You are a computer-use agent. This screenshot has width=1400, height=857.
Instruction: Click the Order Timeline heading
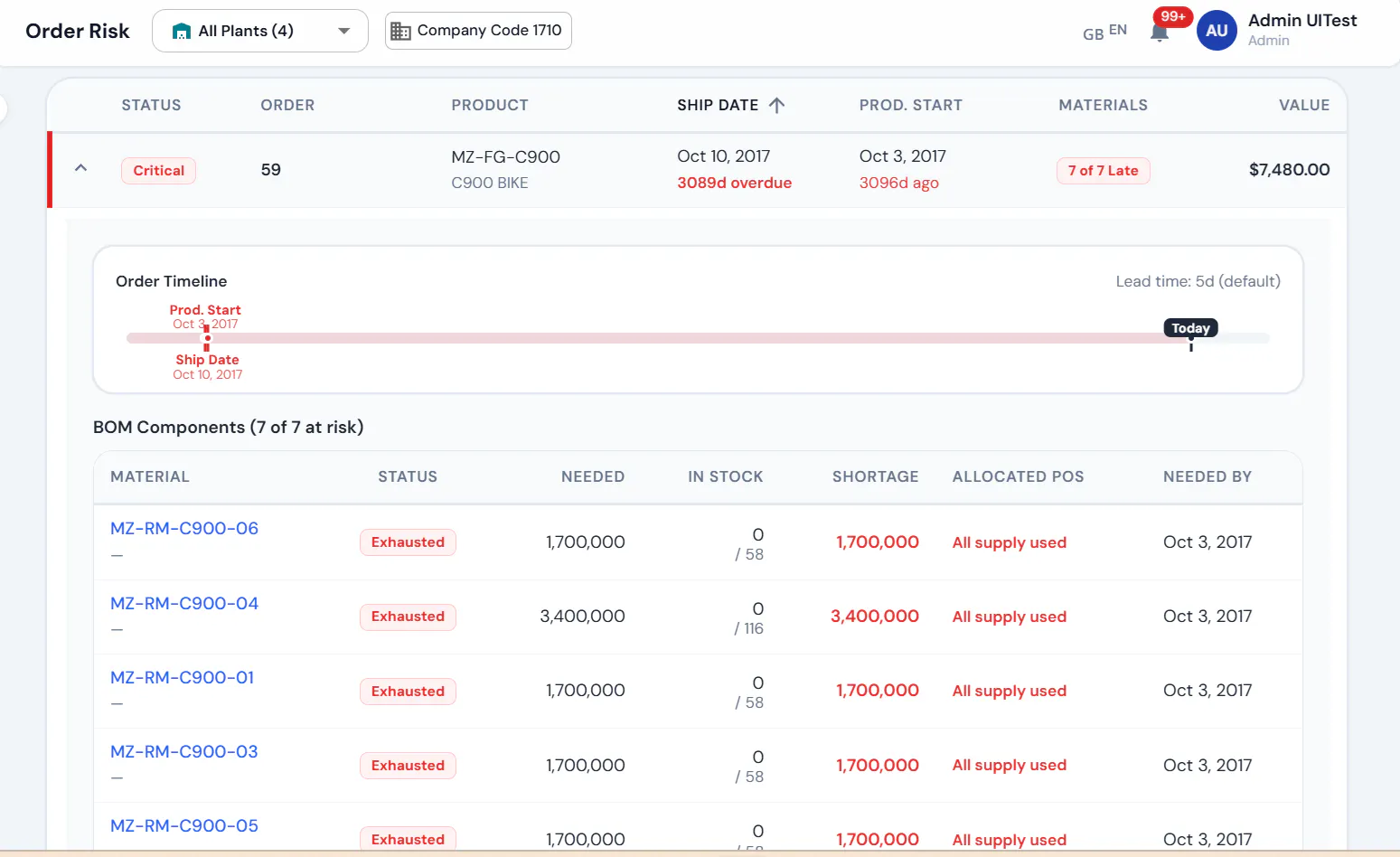[171, 281]
